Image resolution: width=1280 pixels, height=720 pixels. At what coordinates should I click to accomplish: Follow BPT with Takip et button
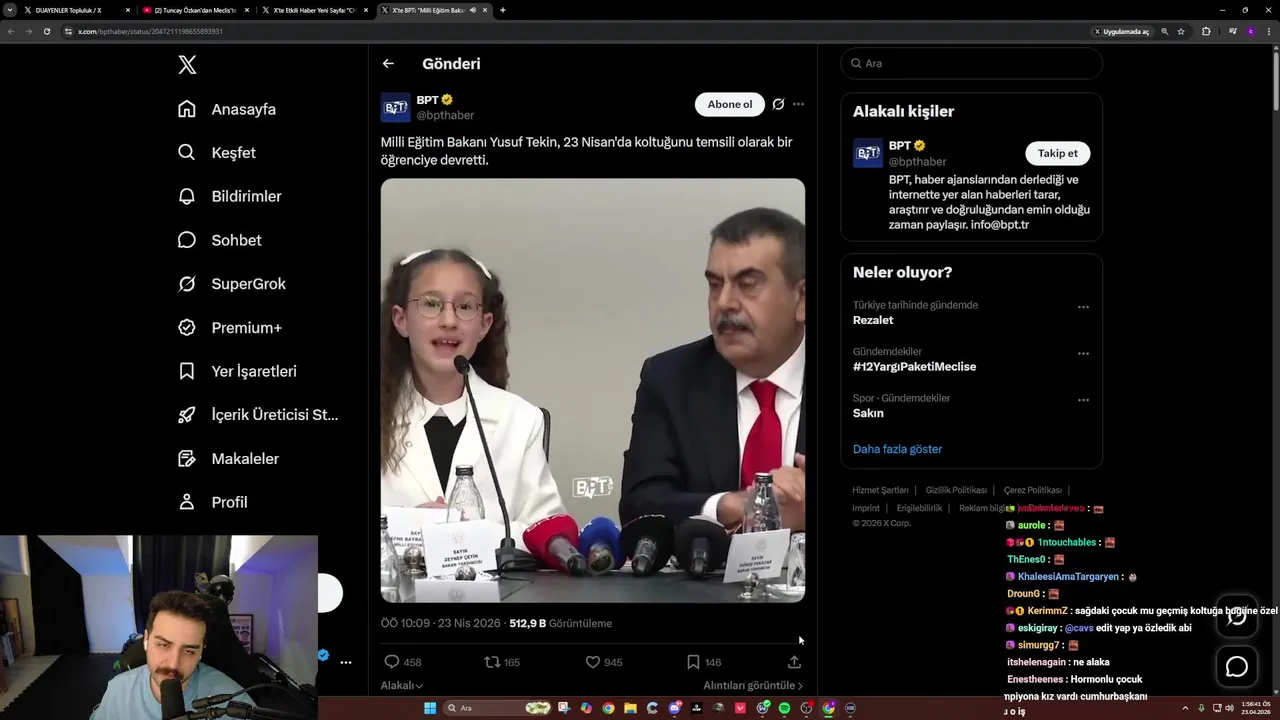pos(1057,153)
